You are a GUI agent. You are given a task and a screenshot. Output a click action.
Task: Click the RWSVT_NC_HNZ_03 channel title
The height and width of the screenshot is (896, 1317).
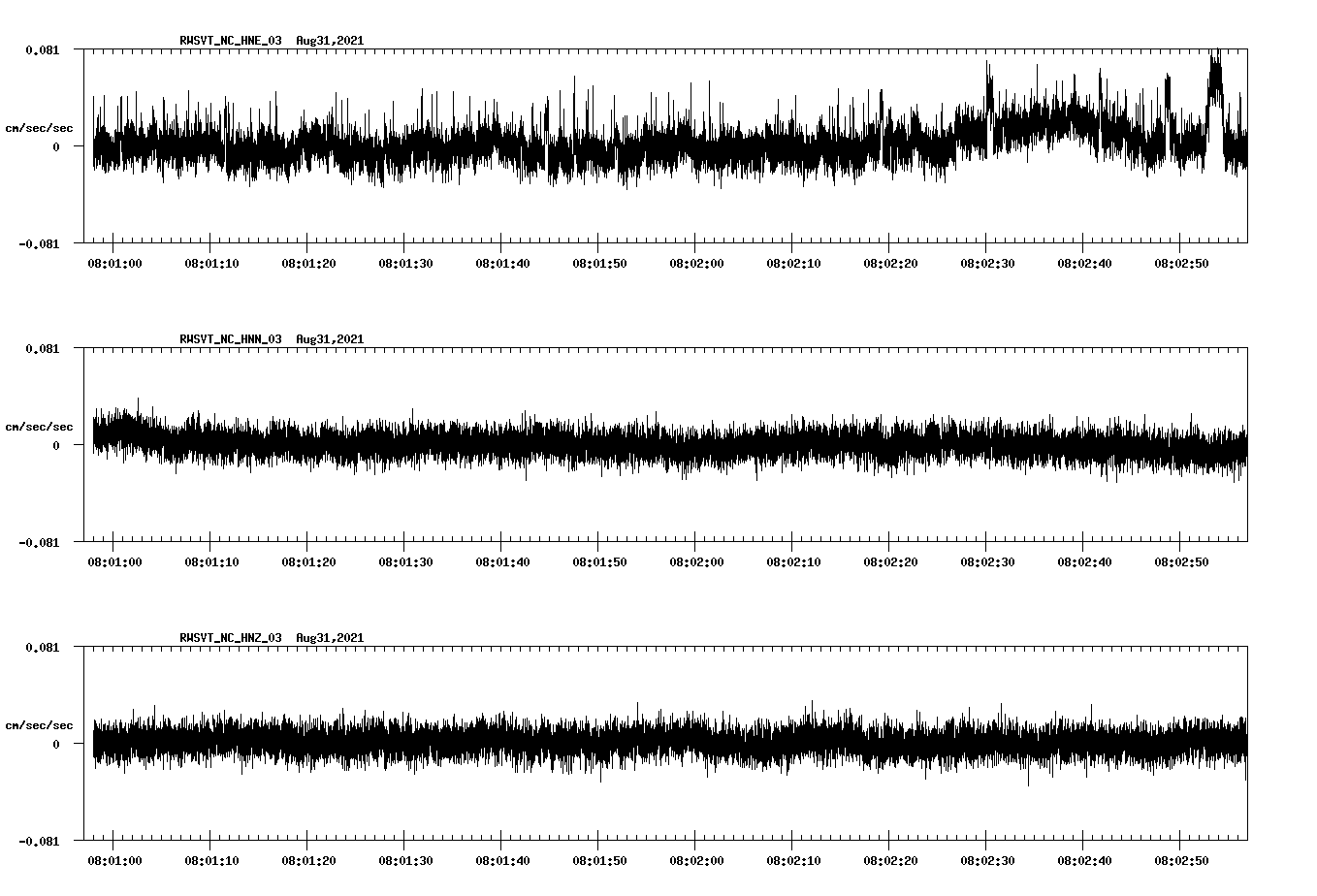click(x=231, y=638)
